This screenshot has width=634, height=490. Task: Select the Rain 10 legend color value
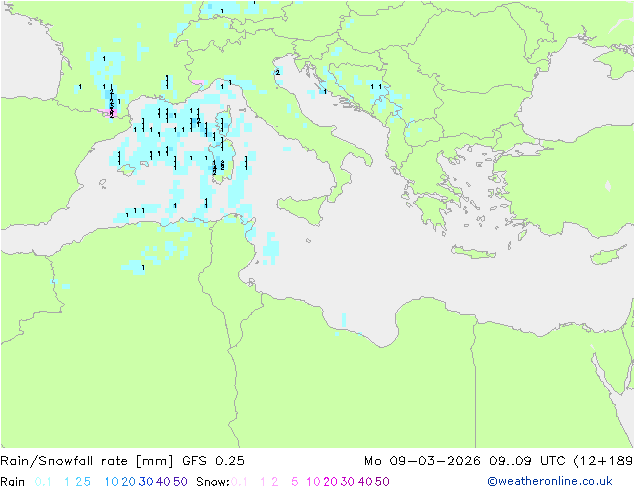111,482
